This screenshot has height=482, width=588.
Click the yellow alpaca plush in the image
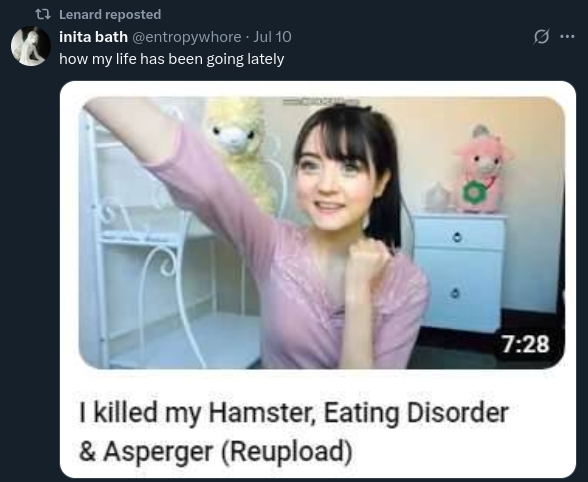pyautogui.click(x=241, y=148)
